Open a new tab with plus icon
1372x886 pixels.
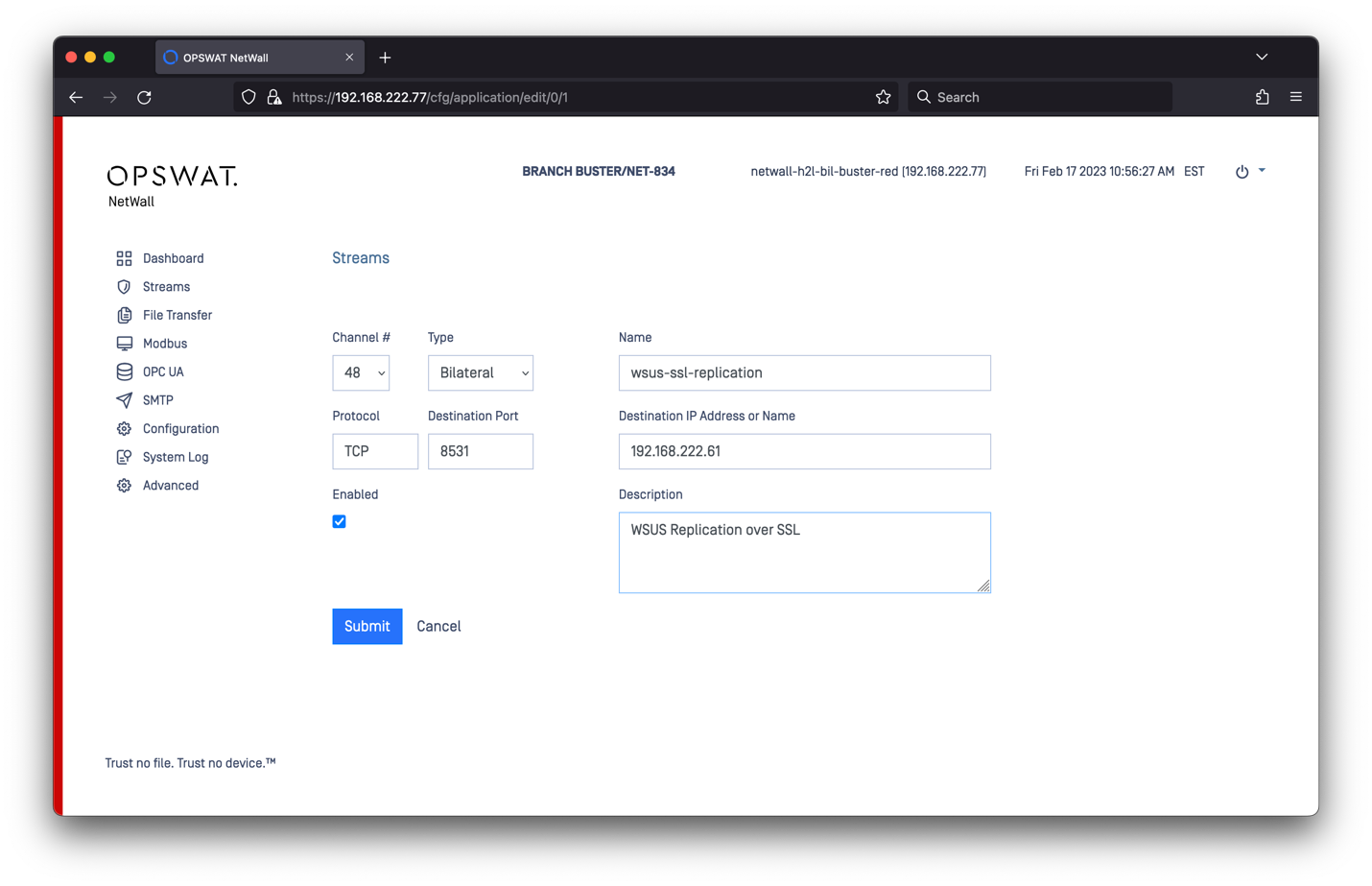tap(385, 58)
